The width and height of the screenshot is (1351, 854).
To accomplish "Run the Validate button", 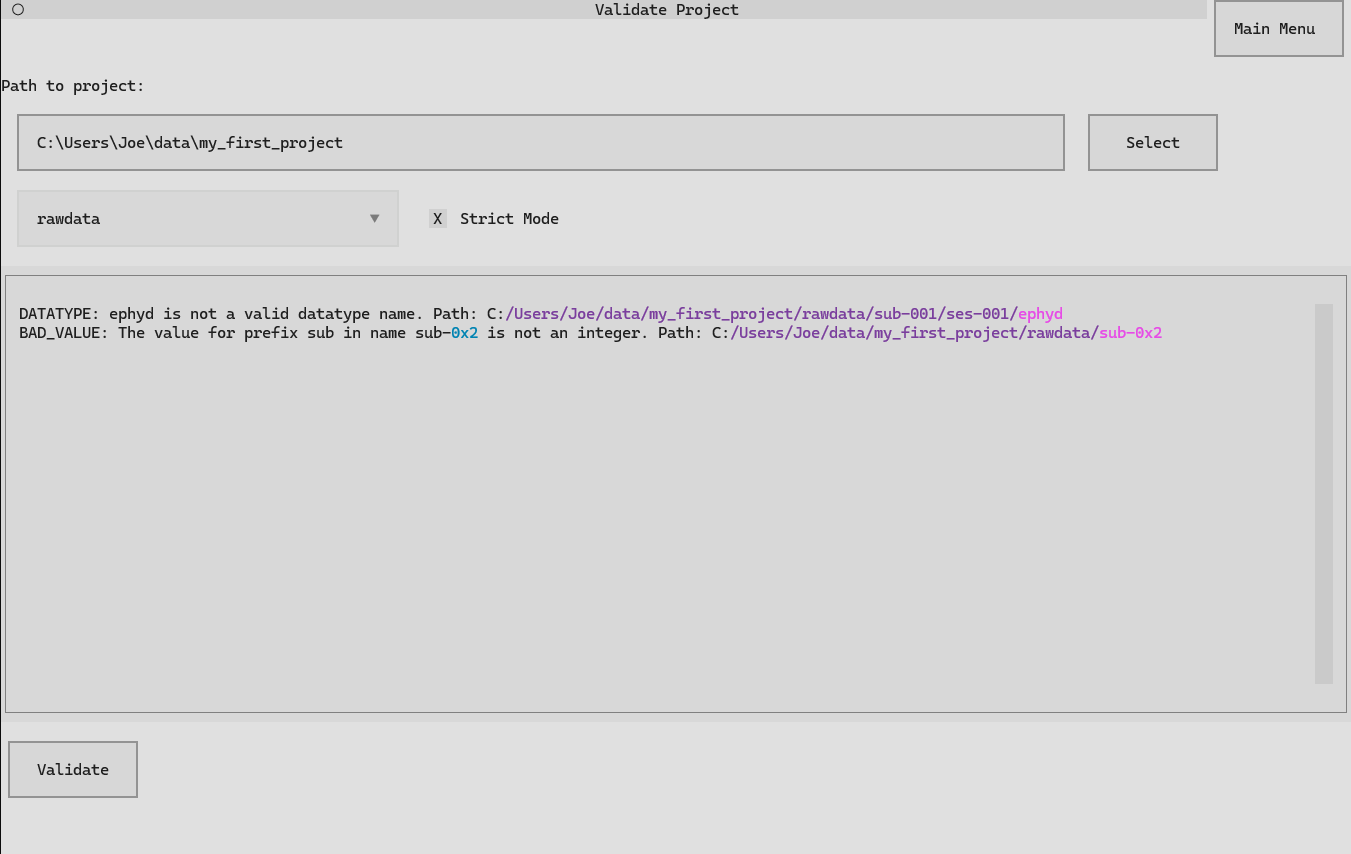I will click(x=73, y=770).
